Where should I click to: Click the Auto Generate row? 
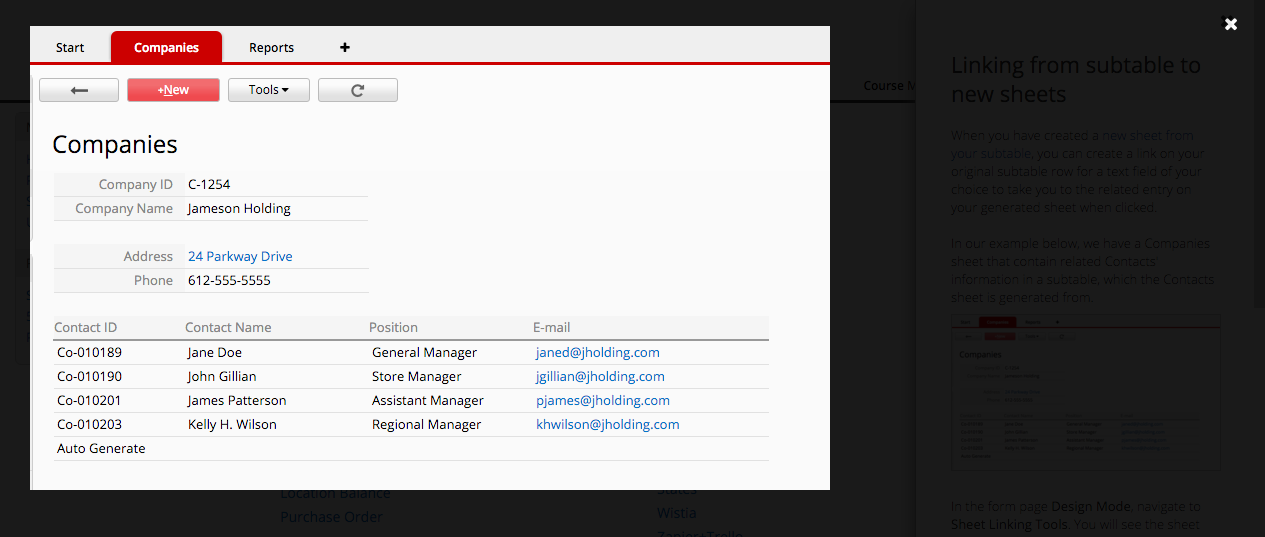point(411,448)
